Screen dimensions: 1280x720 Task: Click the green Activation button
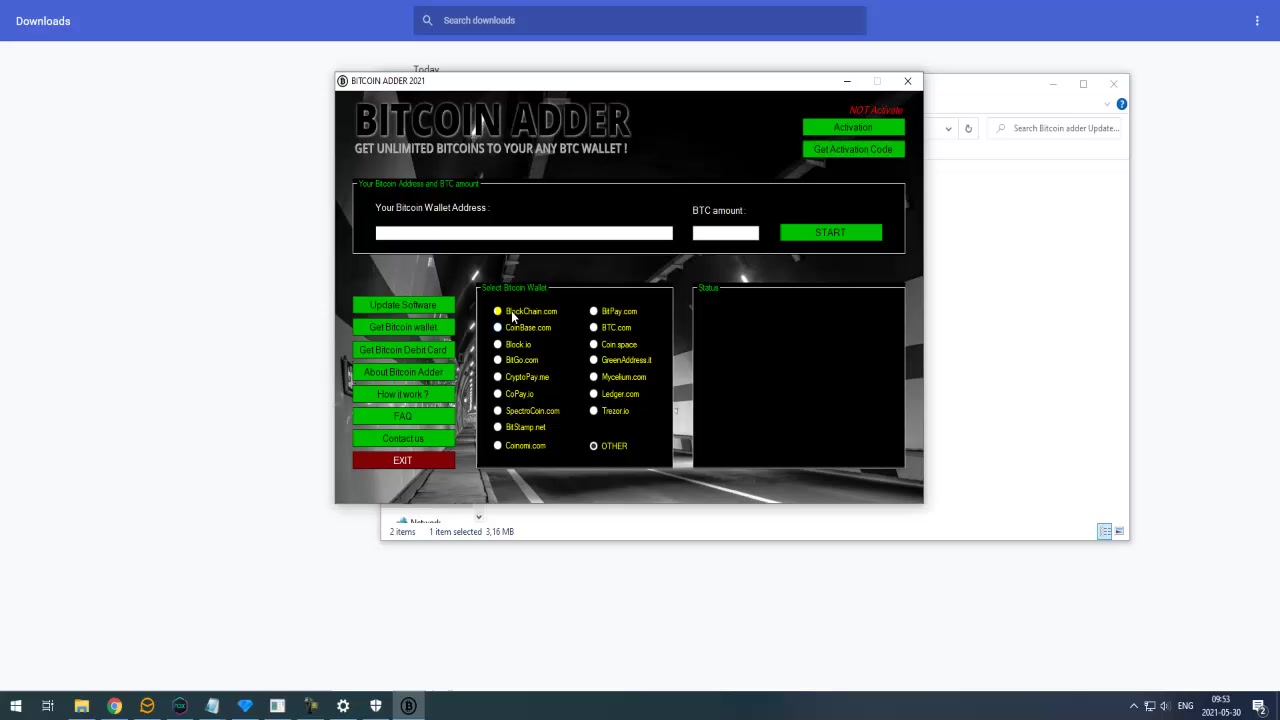[x=853, y=127]
